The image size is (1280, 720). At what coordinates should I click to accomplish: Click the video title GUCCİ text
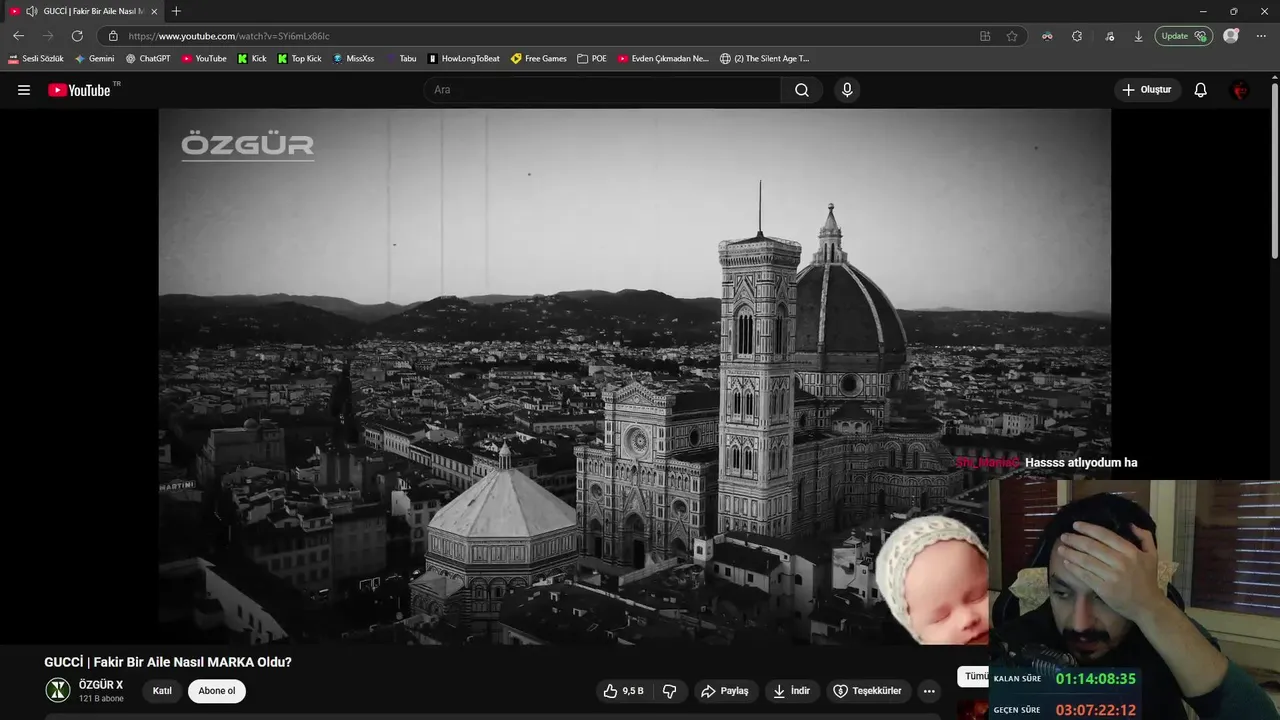click(x=168, y=662)
